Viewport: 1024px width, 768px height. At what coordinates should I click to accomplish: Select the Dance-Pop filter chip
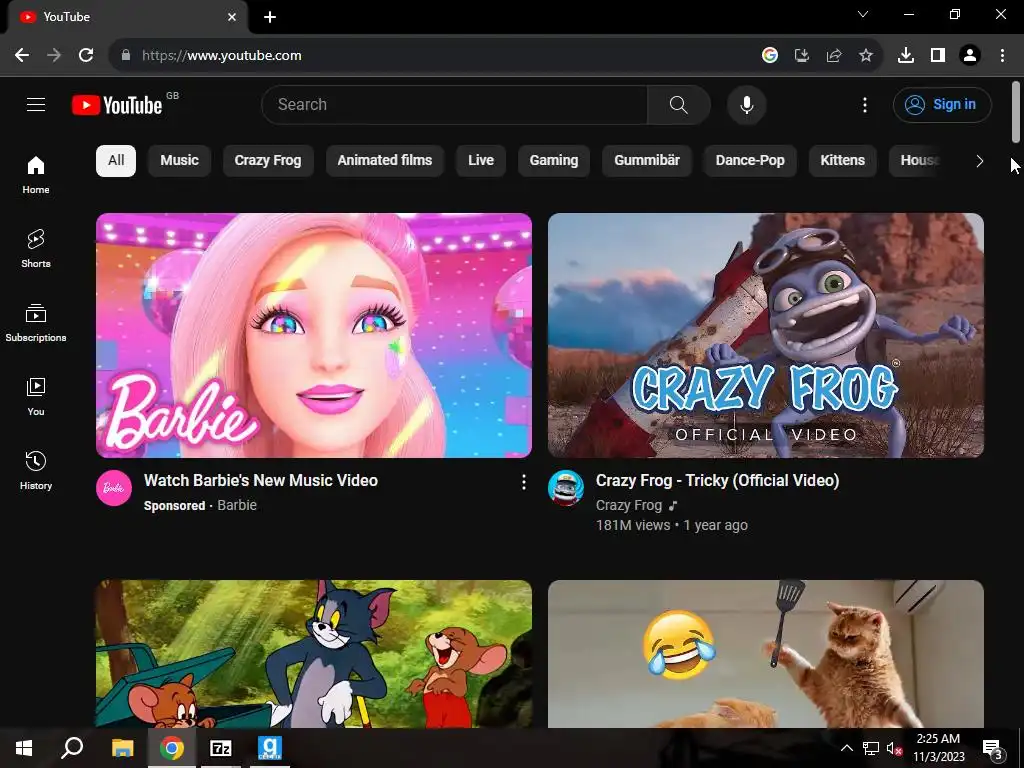click(750, 161)
